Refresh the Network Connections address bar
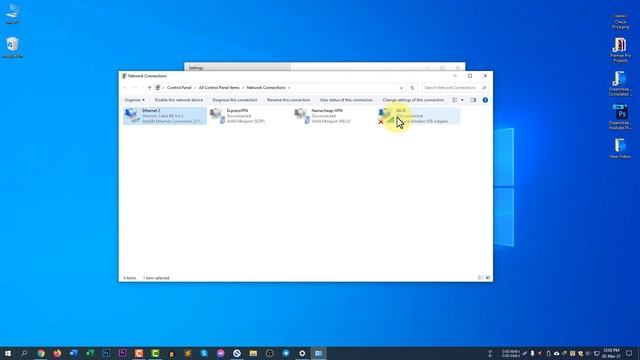The height and width of the screenshot is (360, 640). point(412,88)
